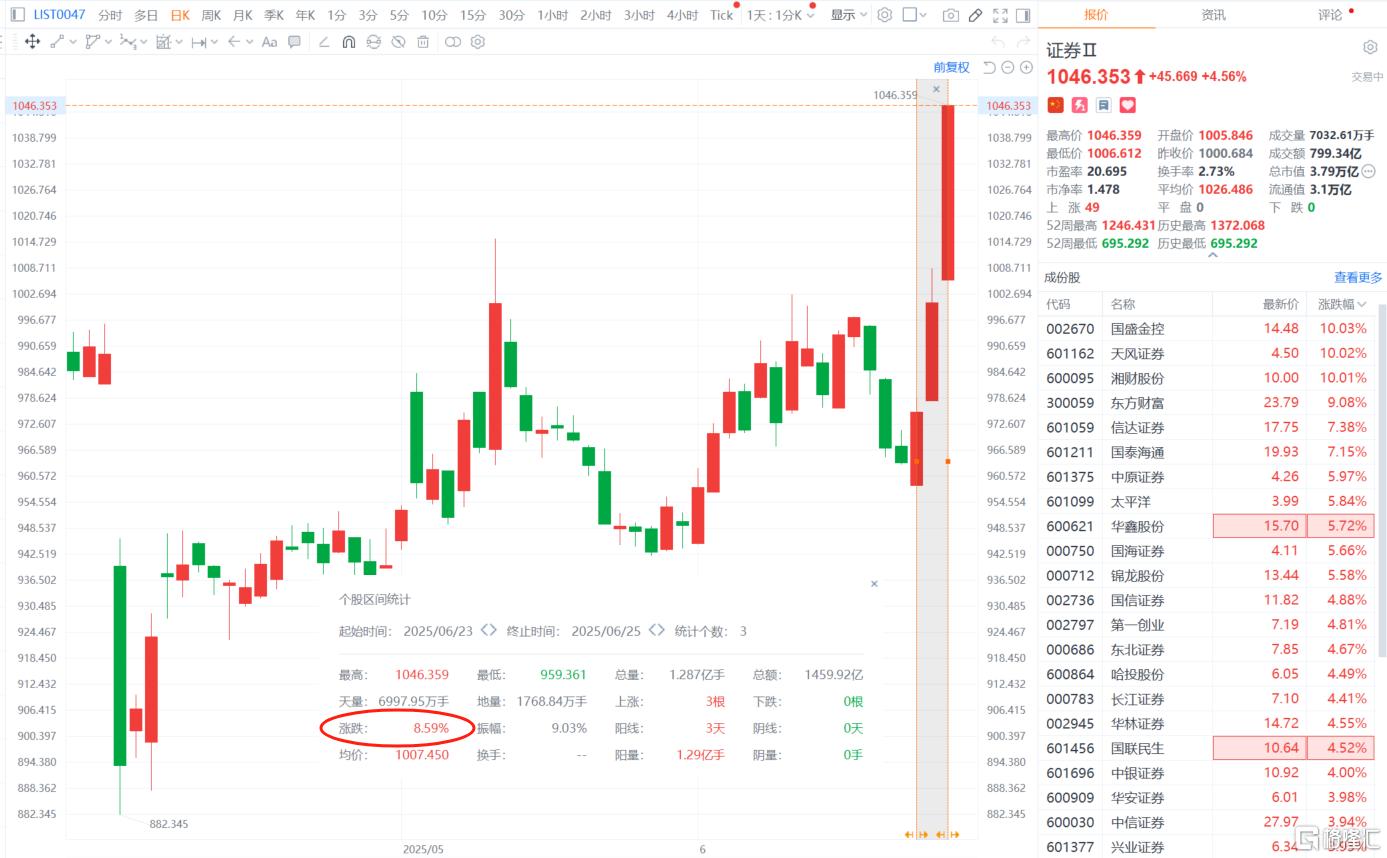The width and height of the screenshot is (1387, 858).
Task: Select the move/crosshair cursor tool
Action: [32, 42]
